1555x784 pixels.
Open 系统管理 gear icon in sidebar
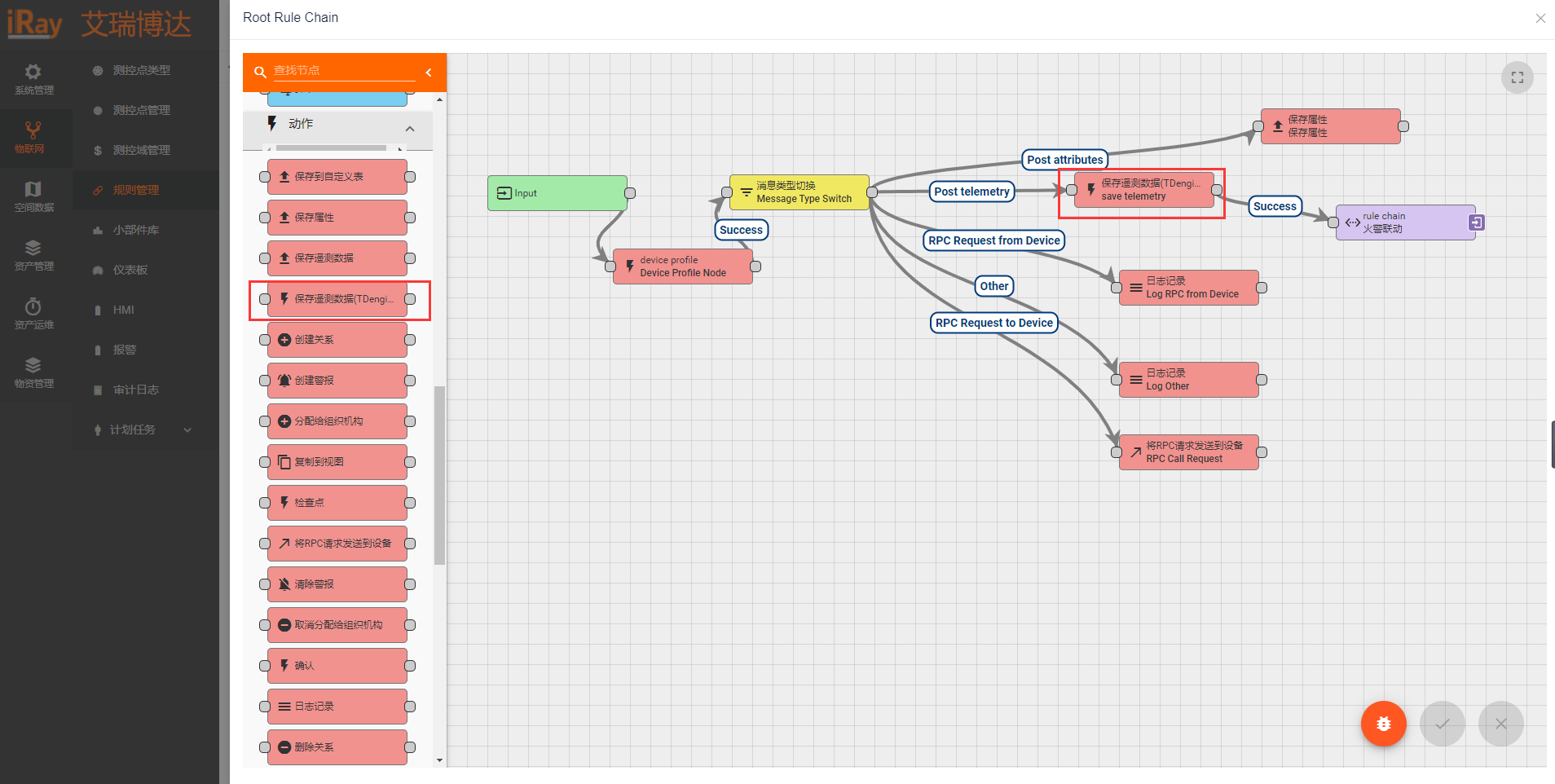click(33, 72)
